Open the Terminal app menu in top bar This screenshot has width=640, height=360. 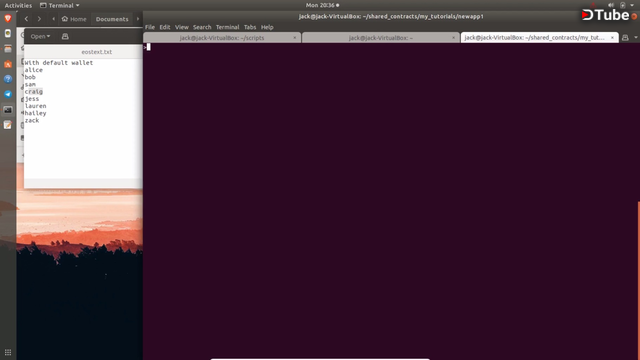60,5
